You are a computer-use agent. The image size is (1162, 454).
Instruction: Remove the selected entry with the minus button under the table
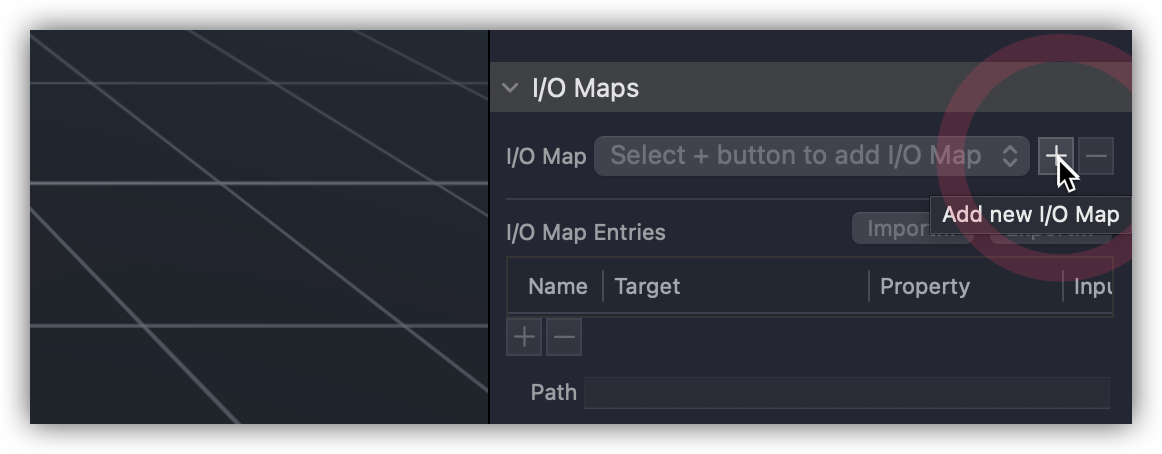[564, 337]
